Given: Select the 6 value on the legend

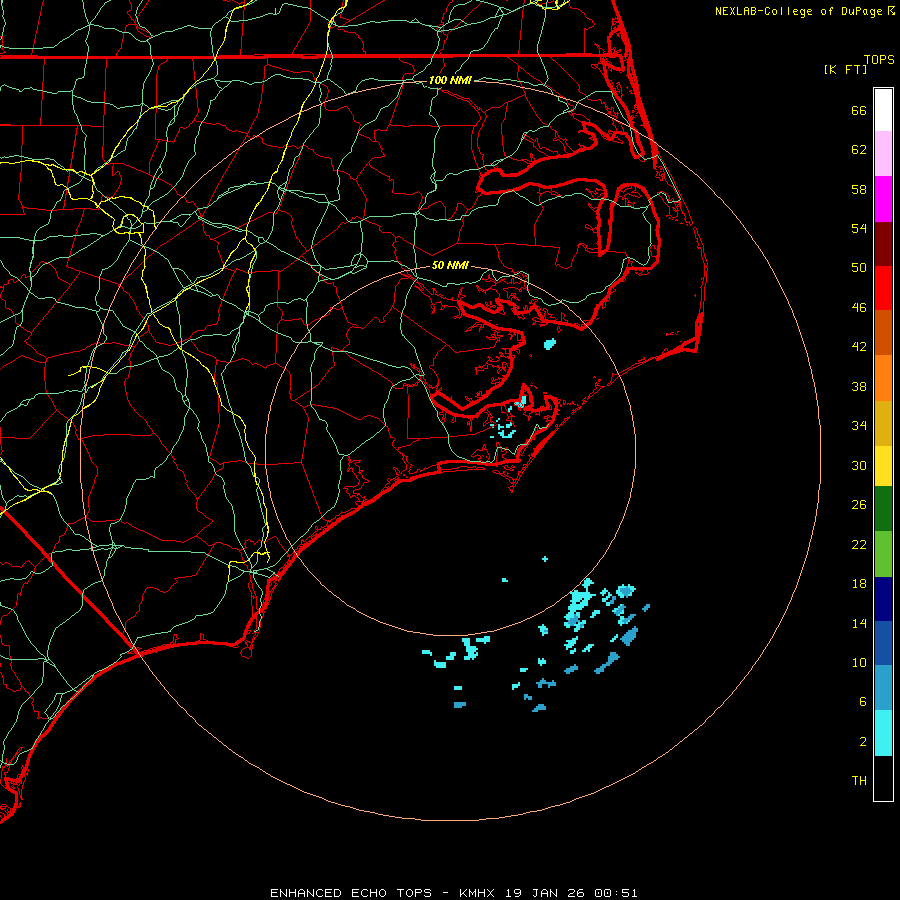Looking at the screenshot, I should [x=863, y=702].
